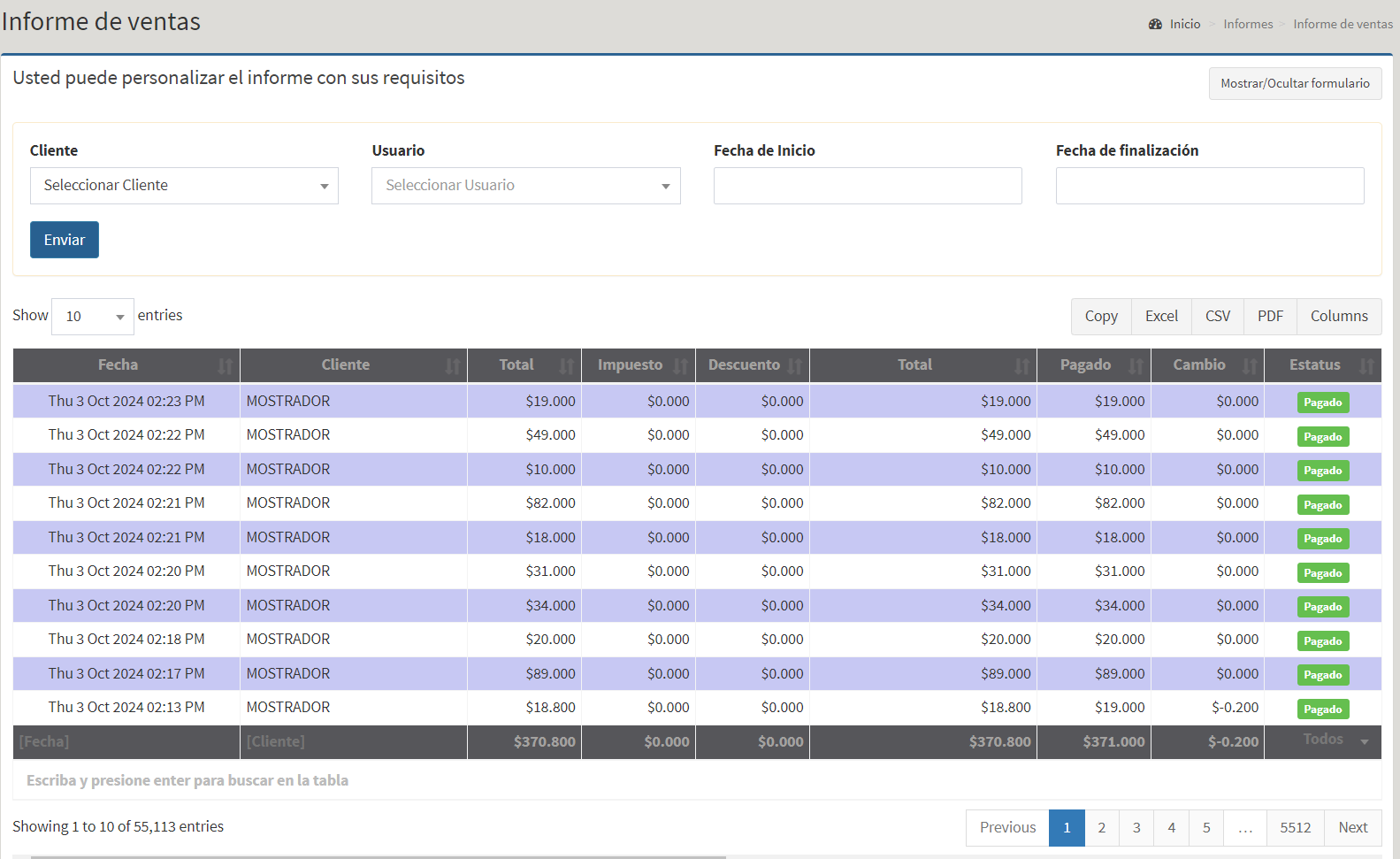Click the Inicio dashboard icon in breadcrumb
The image size is (1400, 859).
coord(1155,24)
